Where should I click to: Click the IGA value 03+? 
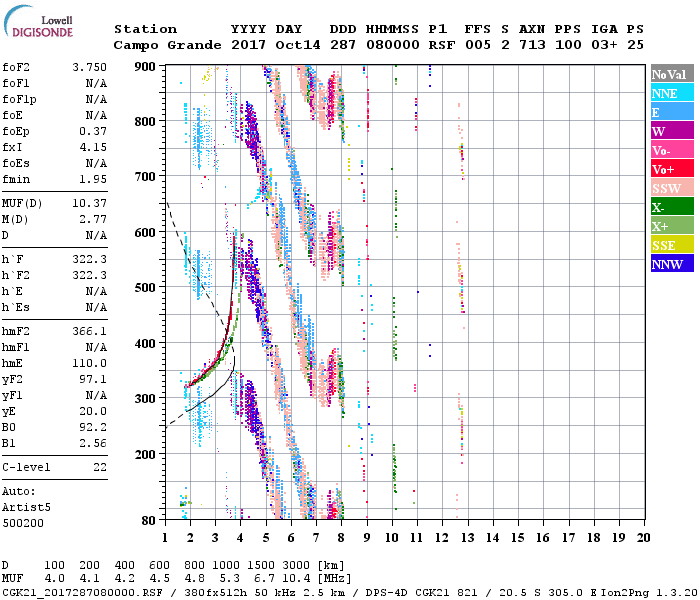pyautogui.click(x=604, y=45)
